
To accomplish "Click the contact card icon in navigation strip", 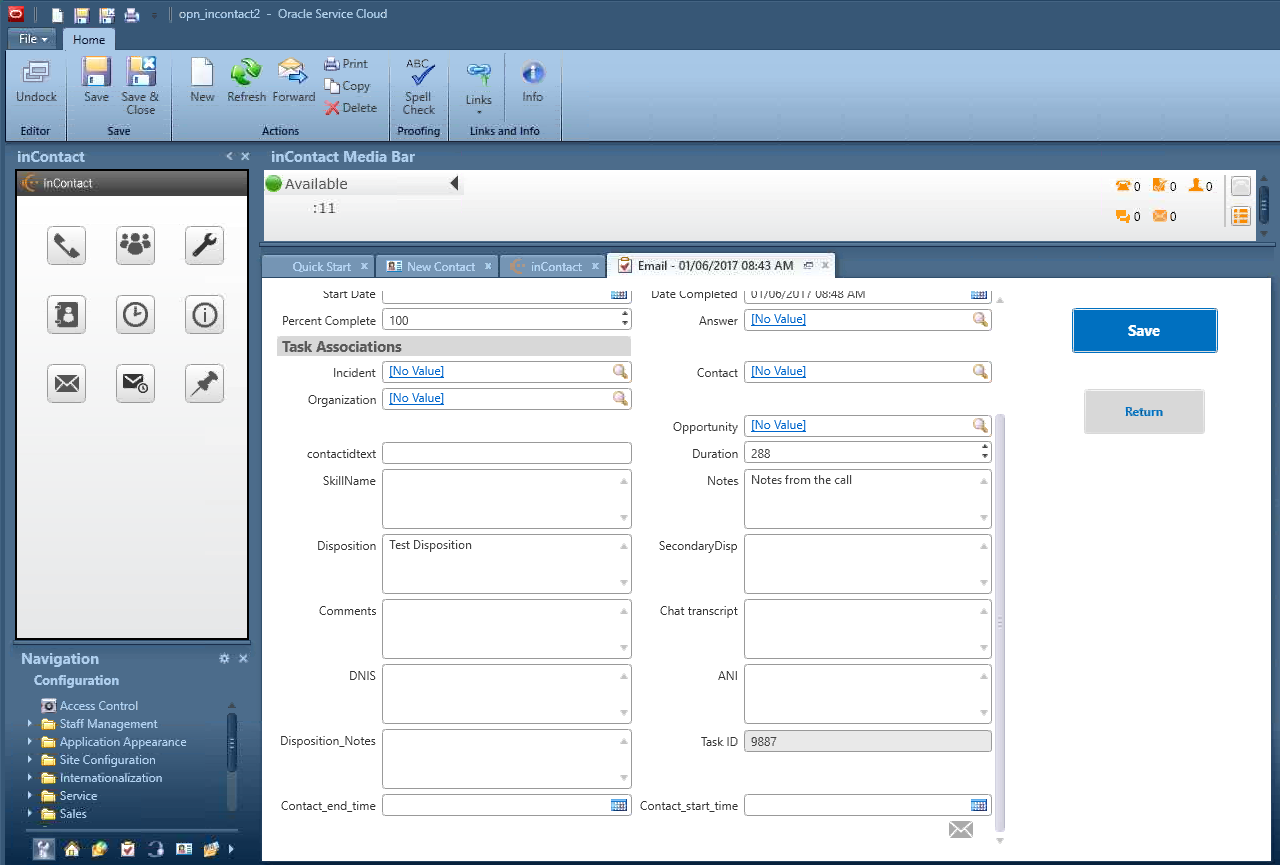I will [183, 849].
